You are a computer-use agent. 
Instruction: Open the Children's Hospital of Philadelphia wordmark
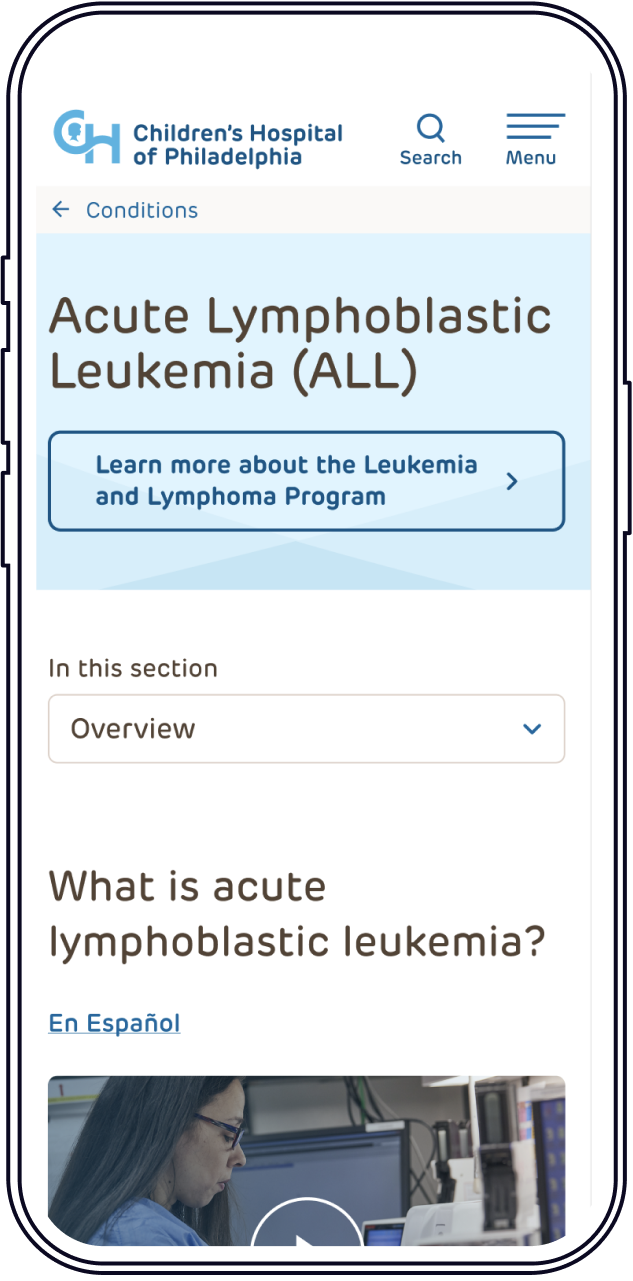(238, 145)
